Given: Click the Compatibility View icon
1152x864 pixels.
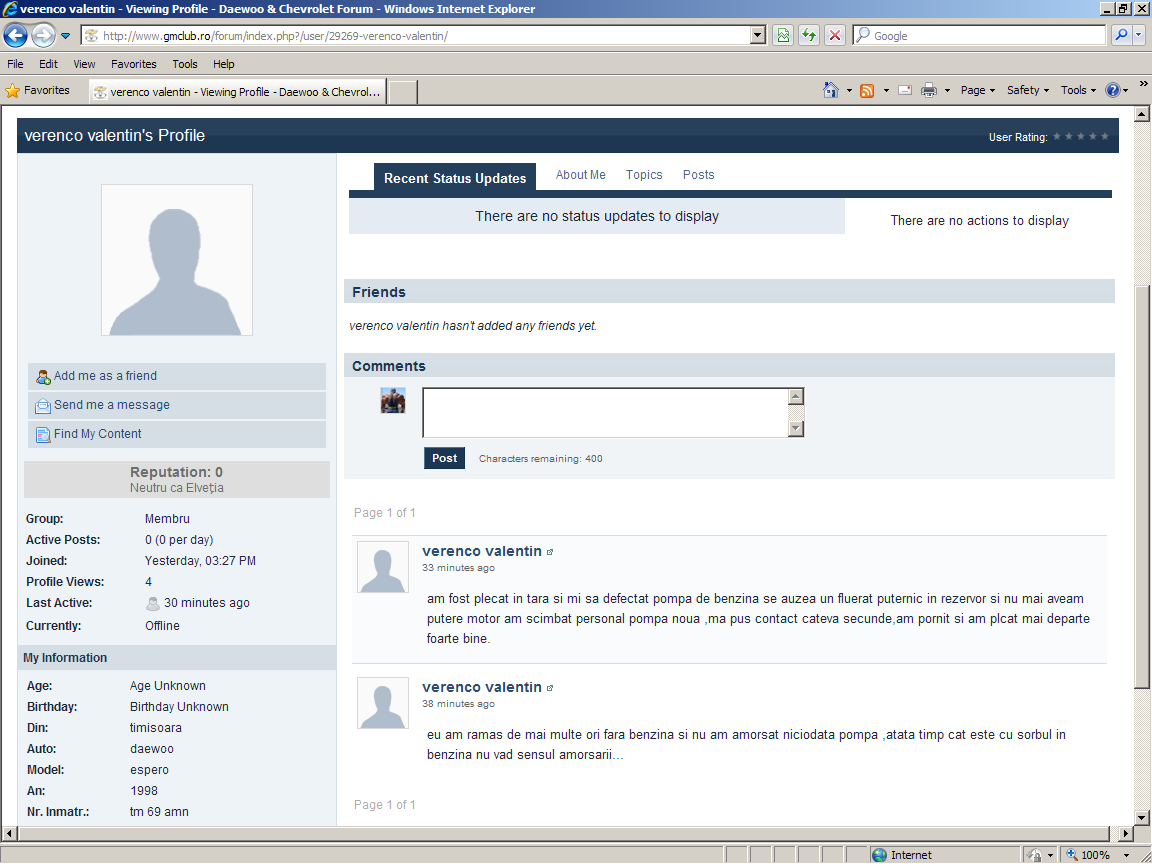Looking at the screenshot, I should tap(782, 36).
